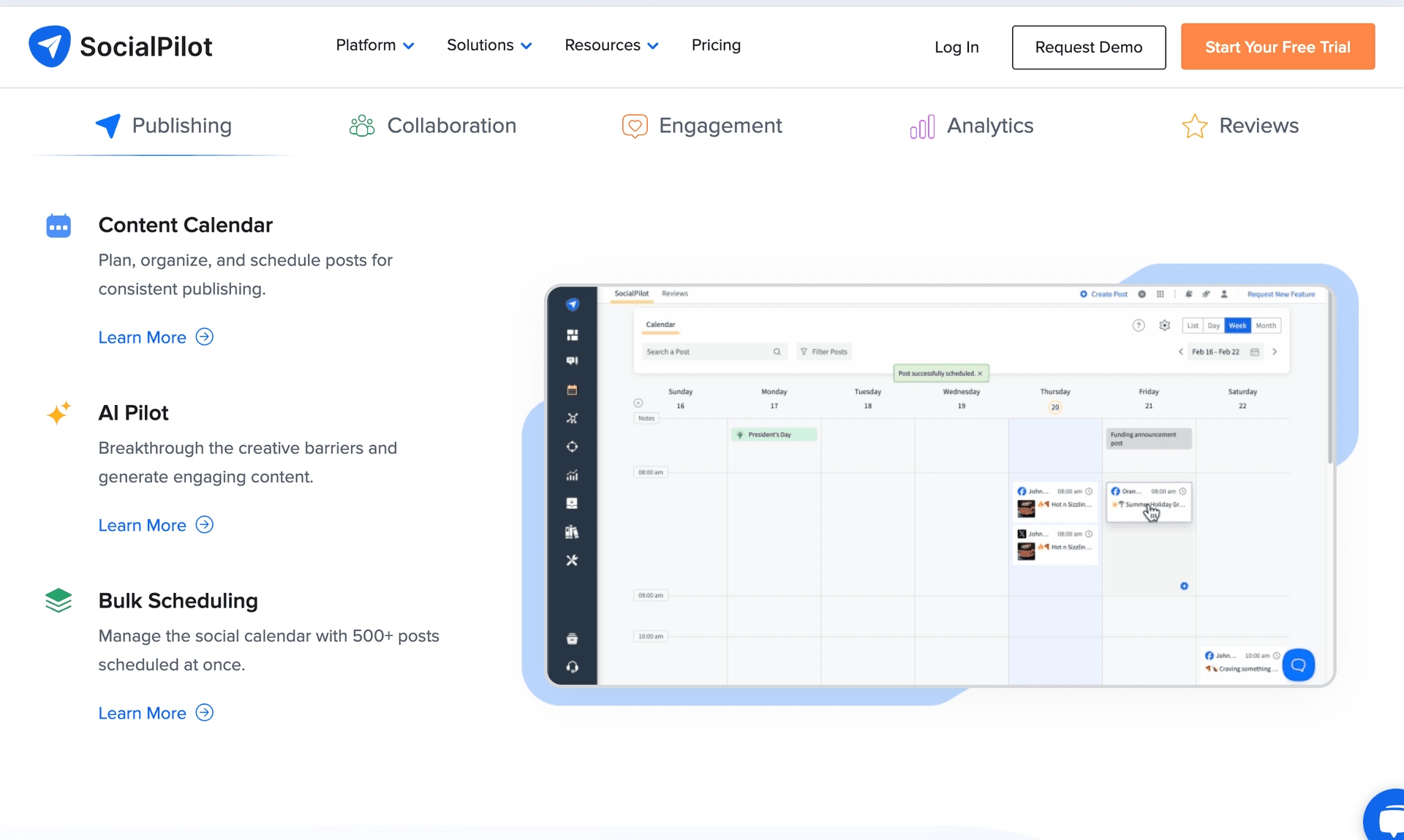This screenshot has height=840, width=1404.
Task: Click the Content Calendar heading
Action: 186,225
